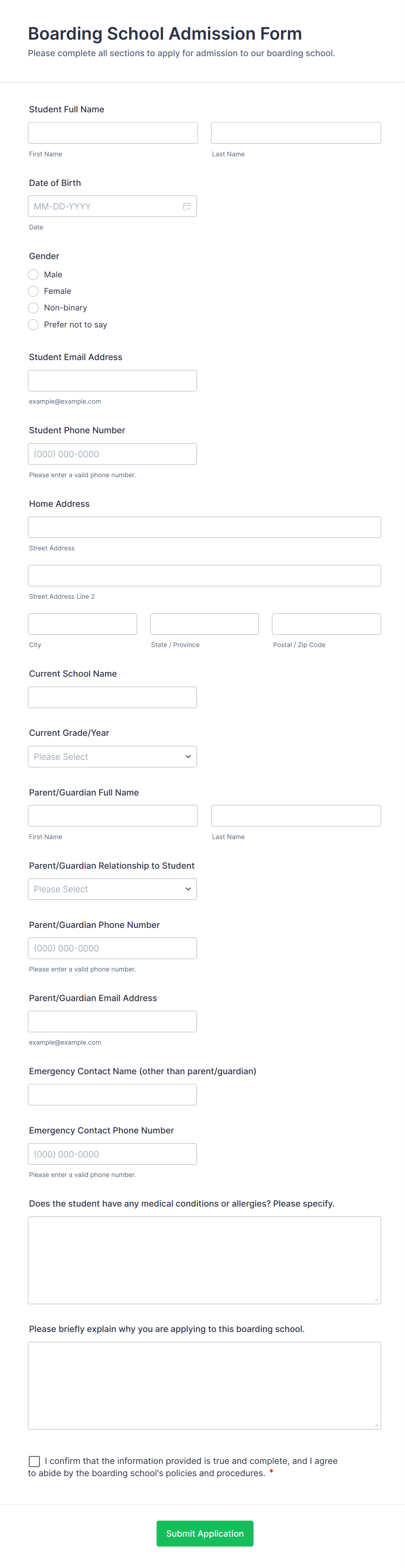Focus the Street Address input
The height and width of the screenshot is (1568, 405).
pos(204,526)
